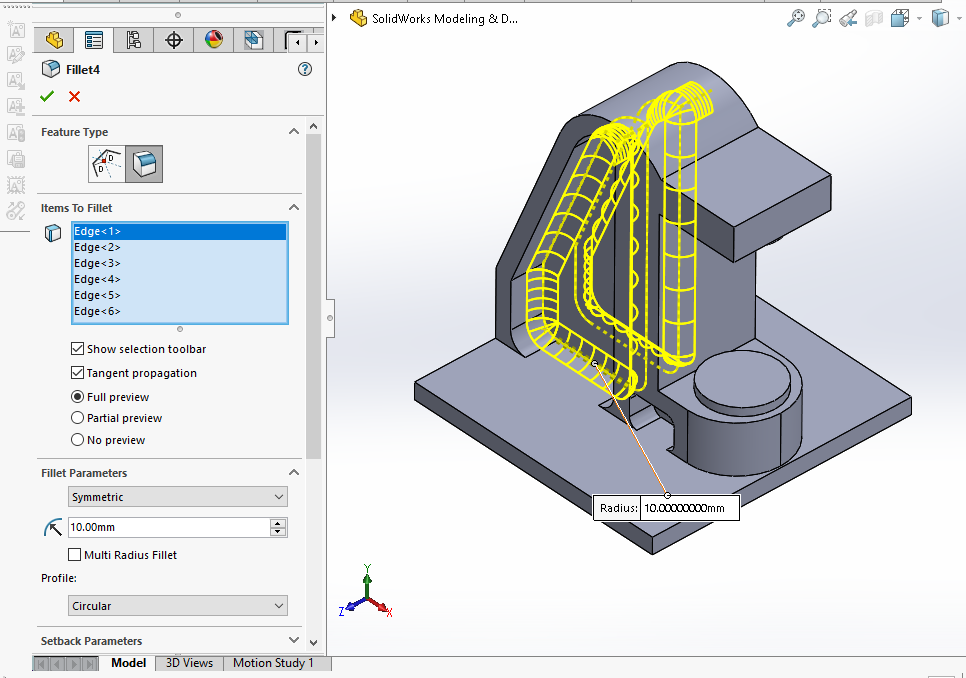Select Edge<3> in the Items To Fillet list

(x=97, y=263)
